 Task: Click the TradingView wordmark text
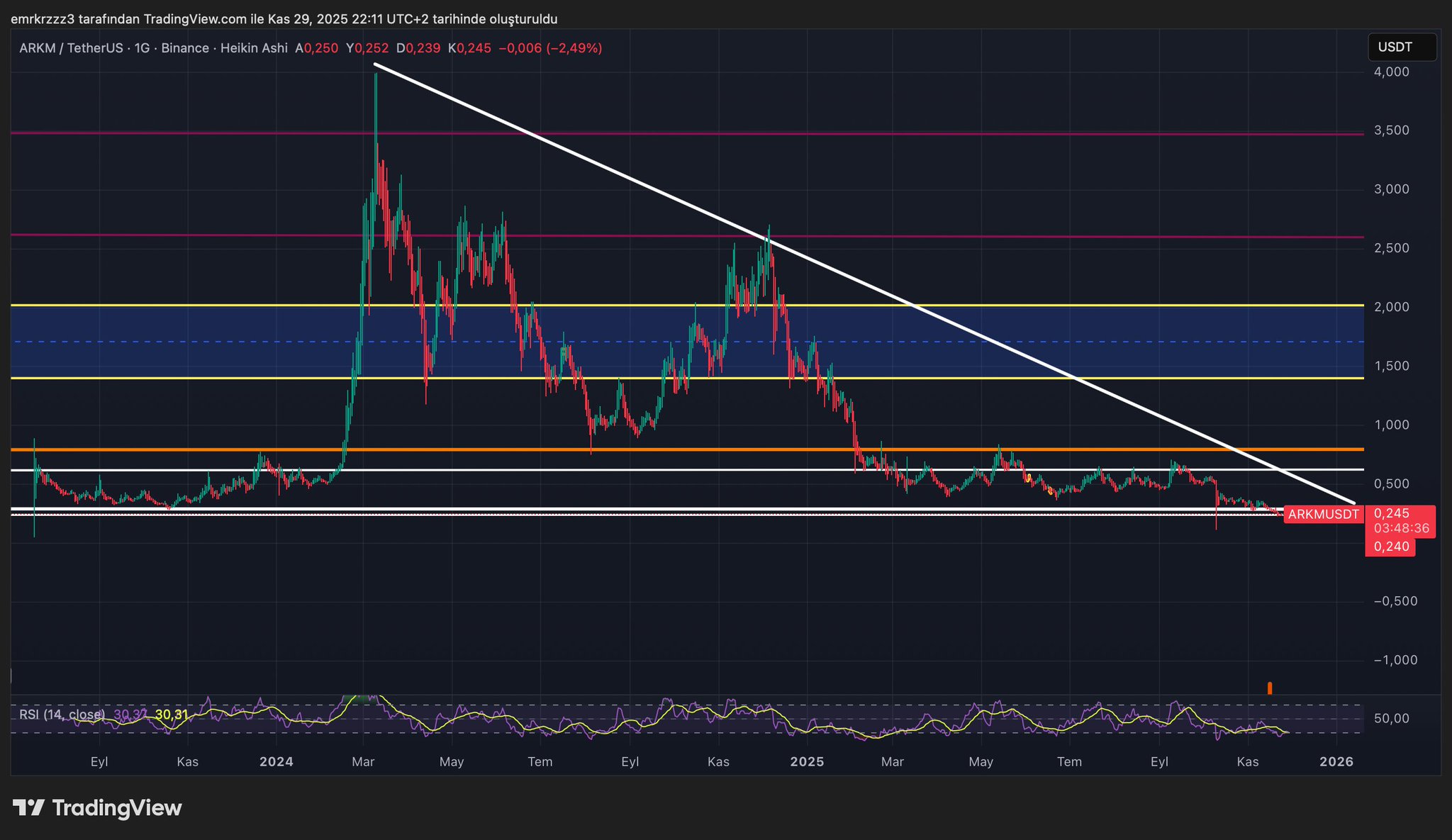coord(117,808)
